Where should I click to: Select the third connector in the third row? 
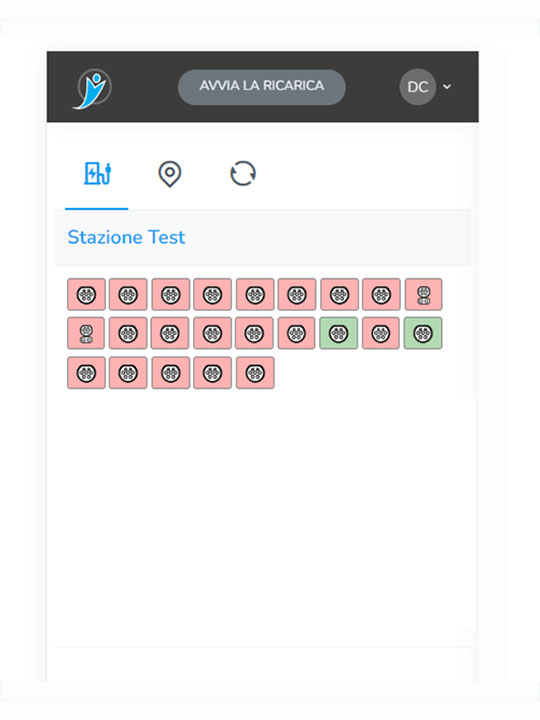pos(170,373)
